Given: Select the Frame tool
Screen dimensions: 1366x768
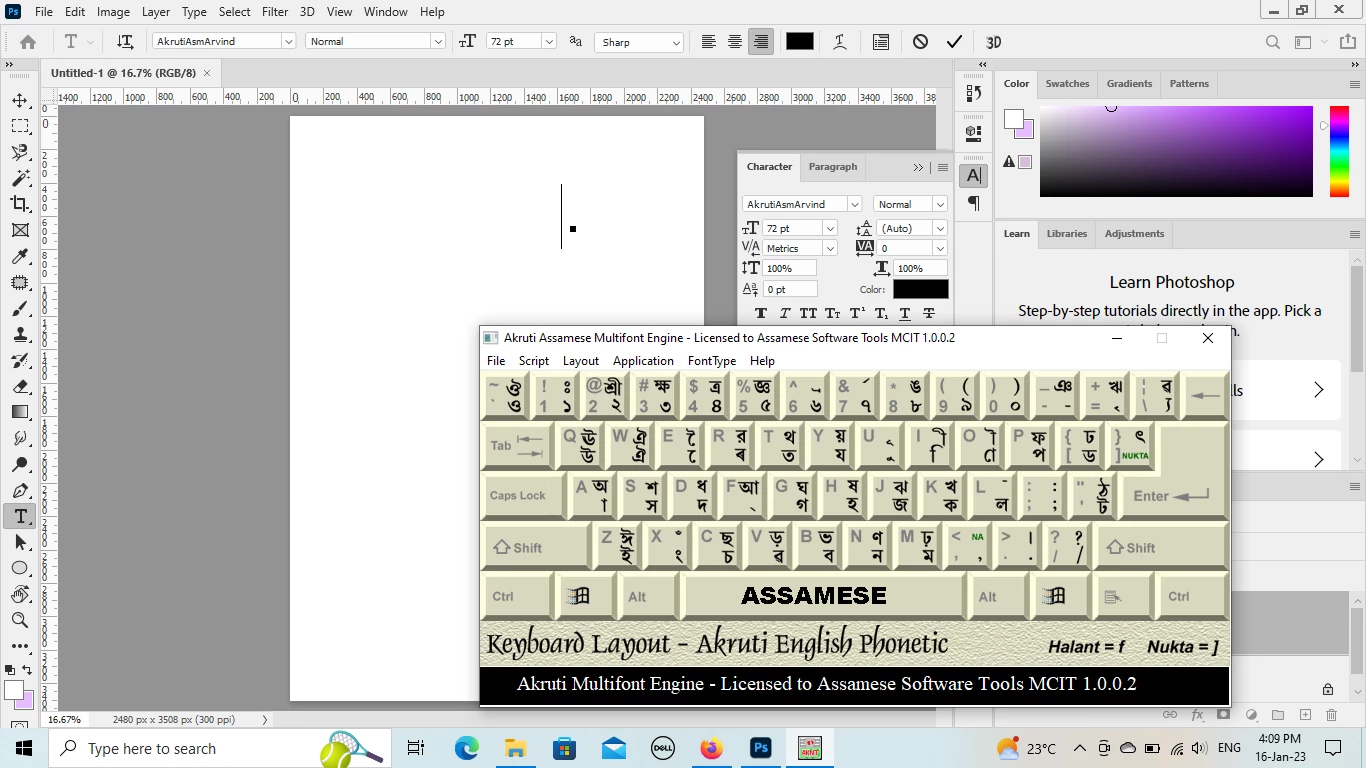Looking at the screenshot, I should tap(20, 230).
